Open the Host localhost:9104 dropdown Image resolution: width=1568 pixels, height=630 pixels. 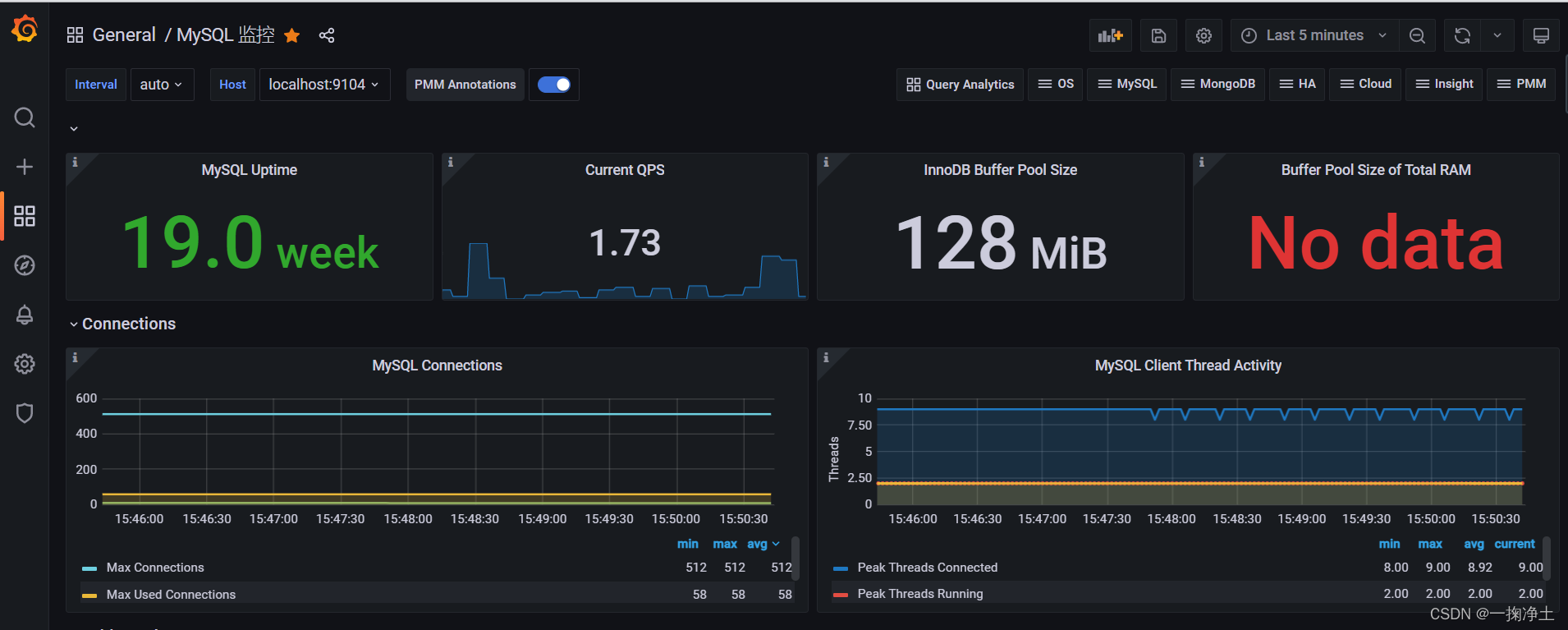click(x=324, y=85)
